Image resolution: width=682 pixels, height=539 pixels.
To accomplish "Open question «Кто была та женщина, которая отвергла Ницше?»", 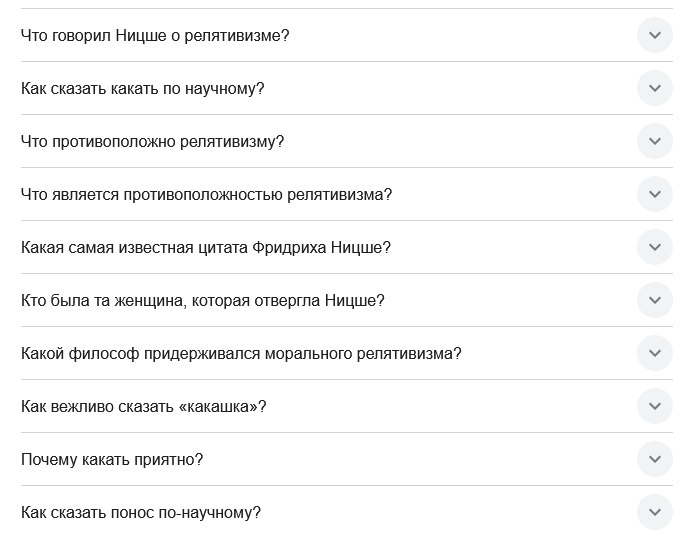I will point(202,300).
